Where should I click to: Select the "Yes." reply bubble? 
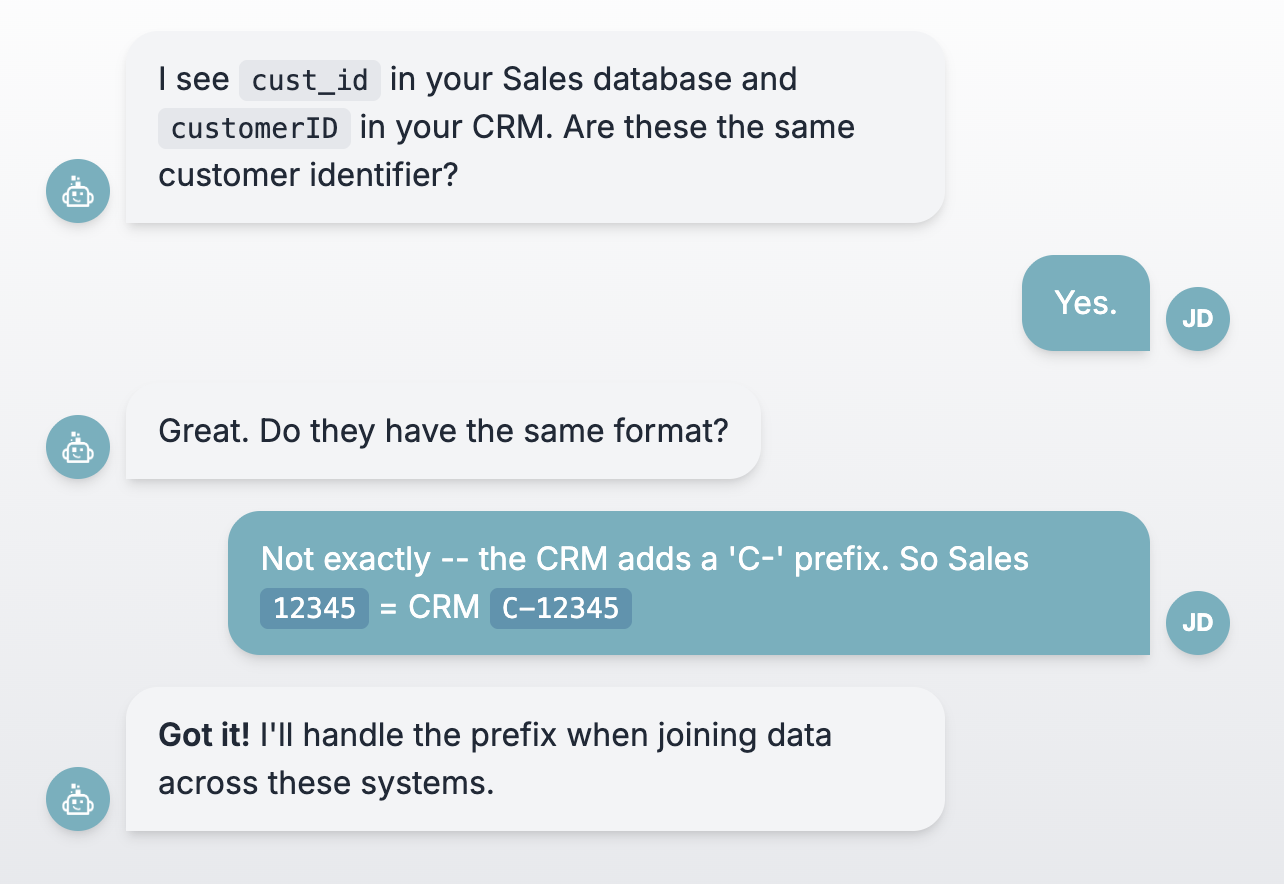point(1085,303)
